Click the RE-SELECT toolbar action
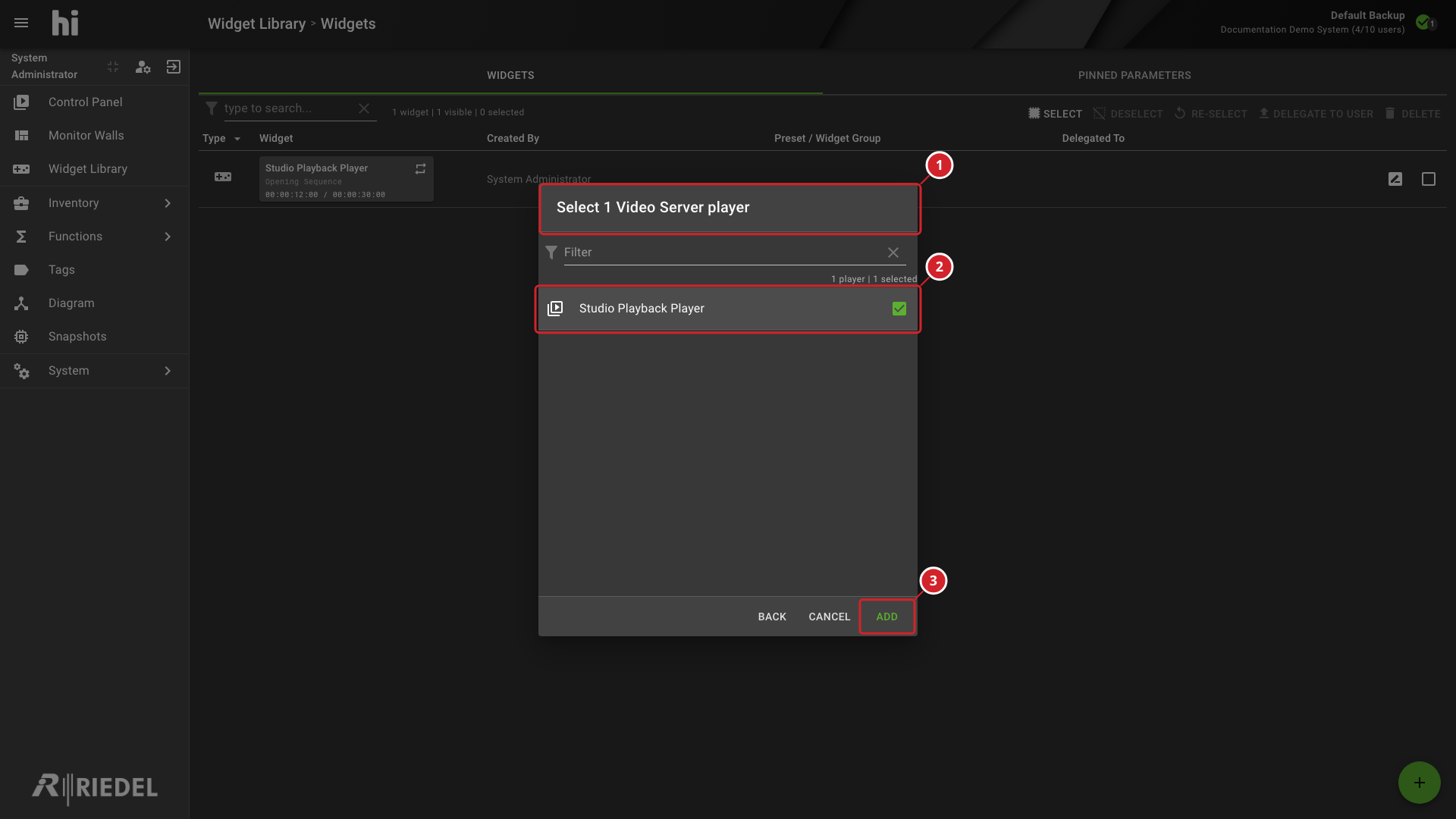The width and height of the screenshot is (1456, 819). point(1210,114)
